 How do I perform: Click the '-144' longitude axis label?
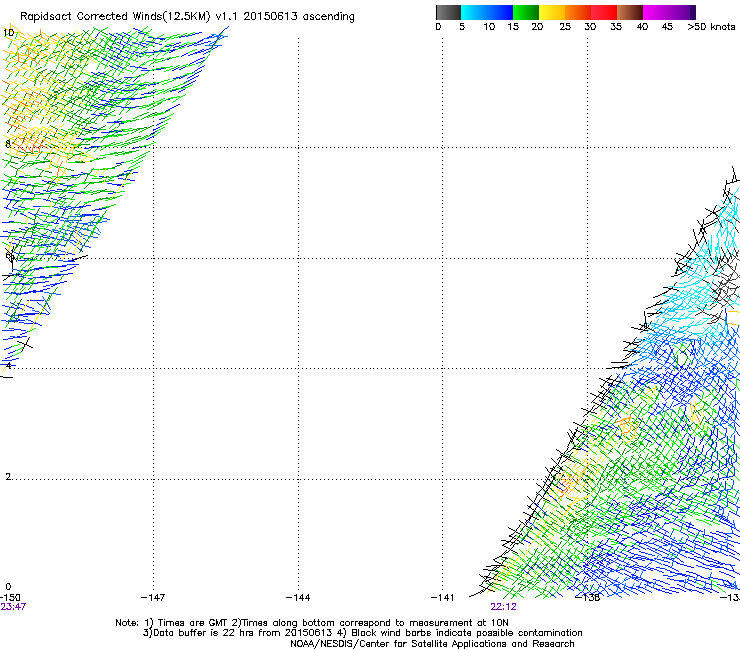click(298, 598)
